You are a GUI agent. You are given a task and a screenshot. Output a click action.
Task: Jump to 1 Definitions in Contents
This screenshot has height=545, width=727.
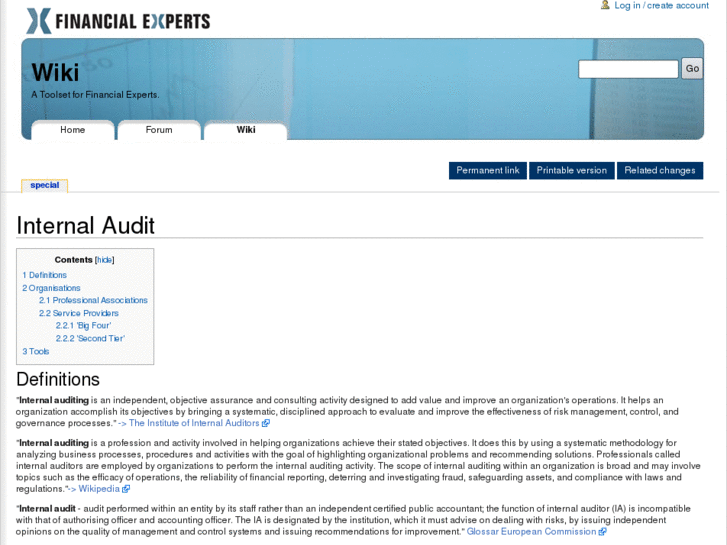click(x=45, y=275)
